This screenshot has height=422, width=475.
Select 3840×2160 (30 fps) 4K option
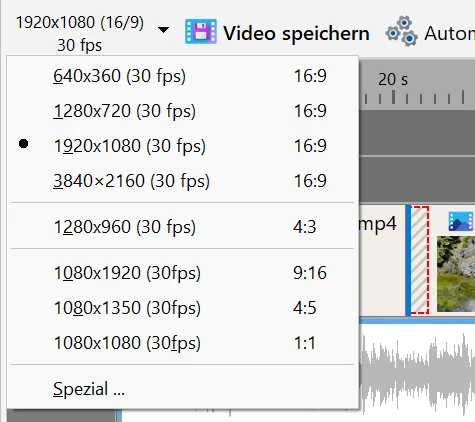click(182, 181)
